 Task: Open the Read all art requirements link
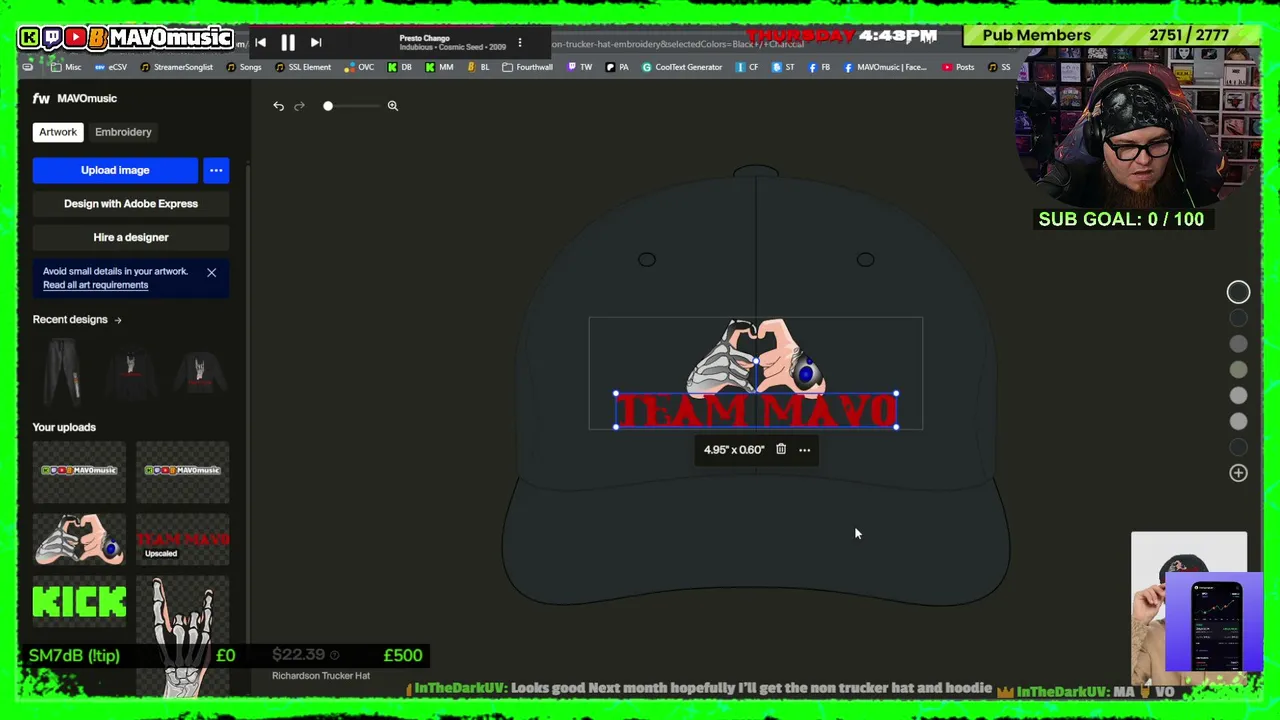point(95,285)
